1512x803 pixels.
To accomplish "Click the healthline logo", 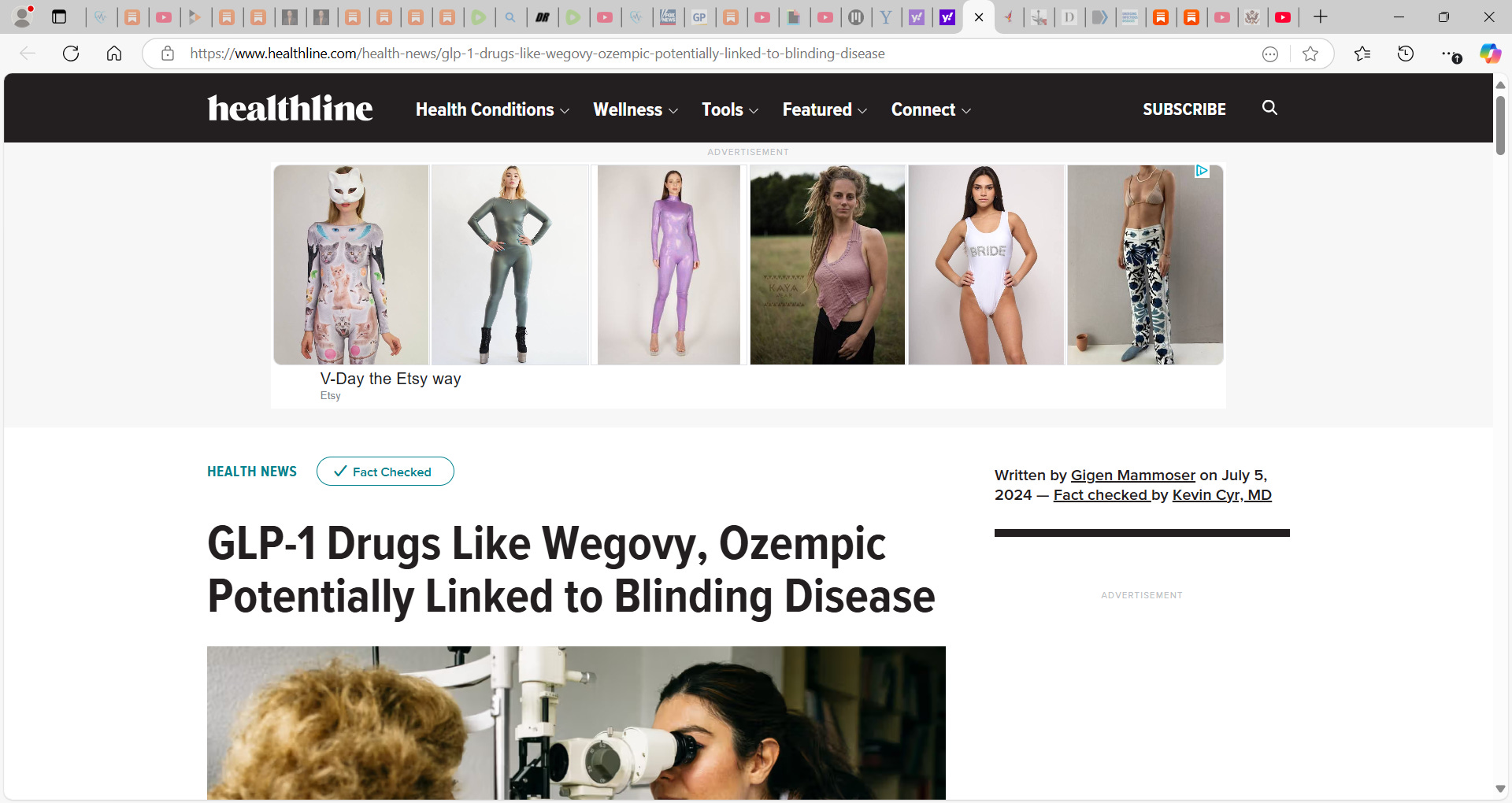I will 290,108.
